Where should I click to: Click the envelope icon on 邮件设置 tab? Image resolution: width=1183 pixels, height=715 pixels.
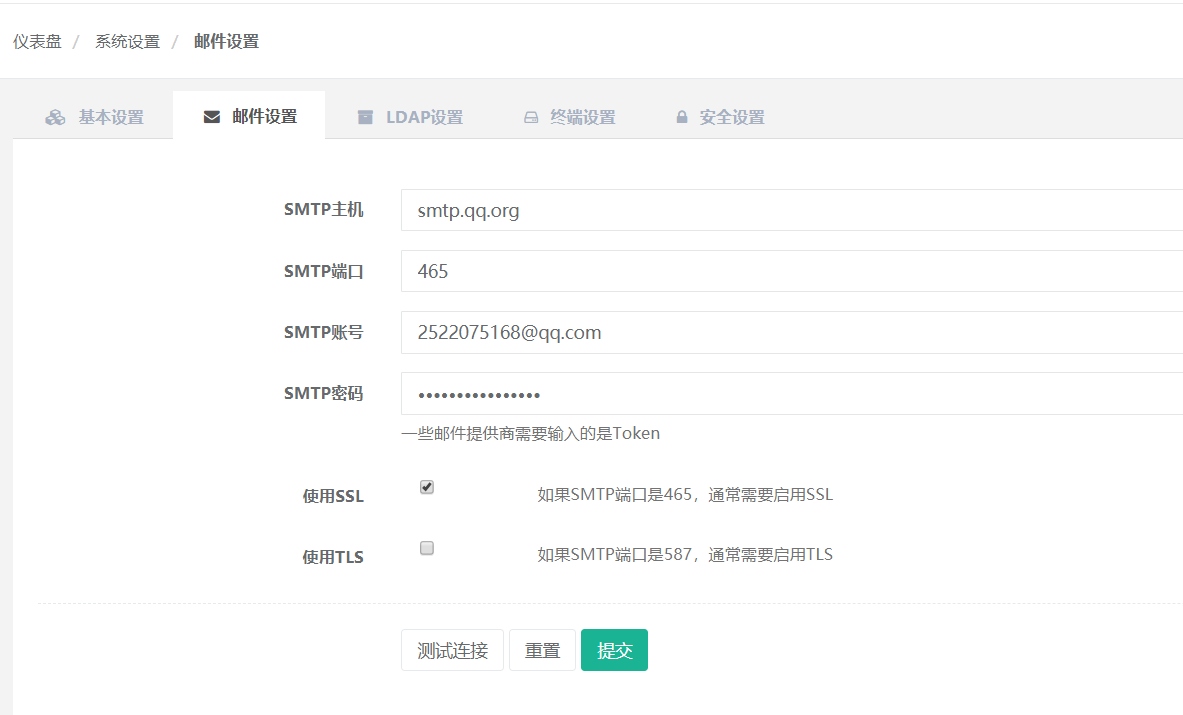[x=211, y=116]
